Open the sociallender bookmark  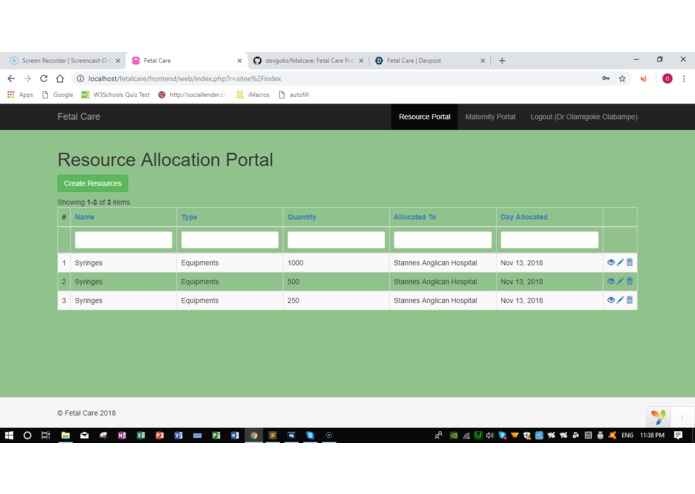point(192,94)
